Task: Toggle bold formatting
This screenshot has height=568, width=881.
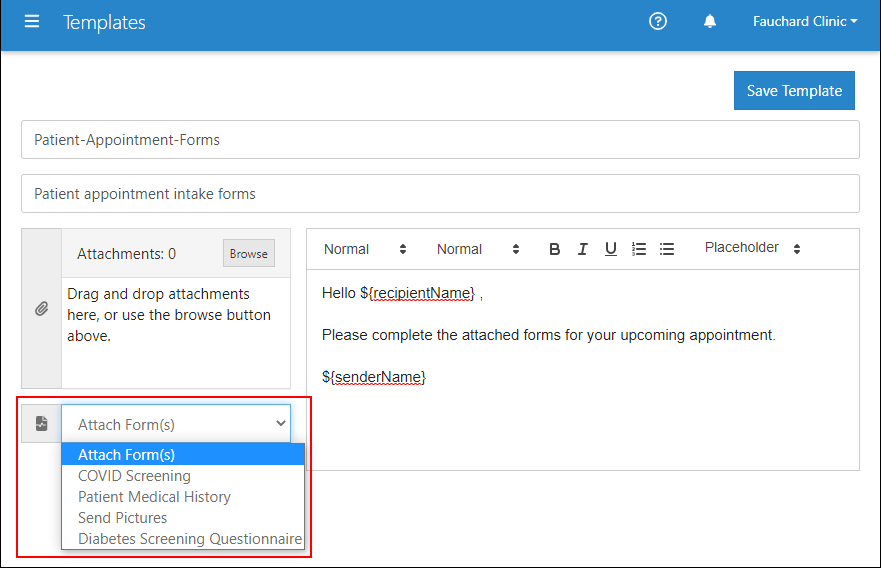Action: [x=554, y=249]
